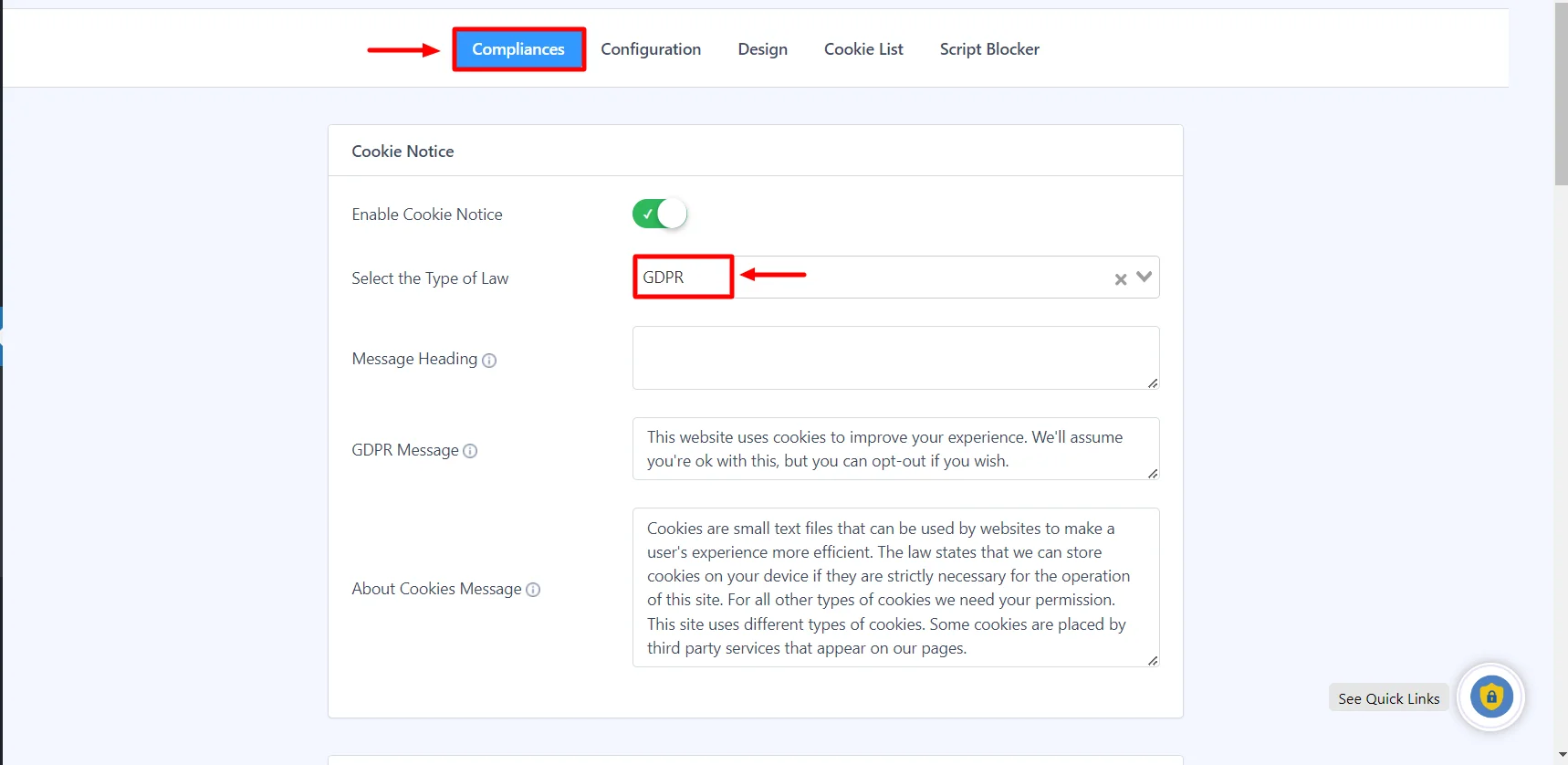The image size is (1568, 765).
Task: Edit the About Cookies Message text area
Action: (895, 587)
